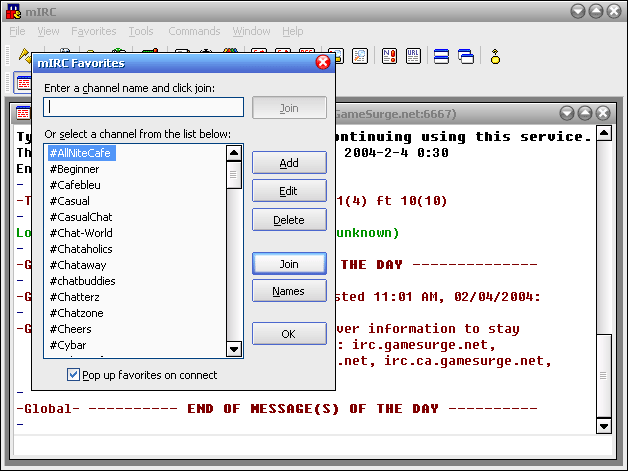
Task: Click END OF MESSAGE(S) OF THE DAY line
Action: [x=277, y=409]
